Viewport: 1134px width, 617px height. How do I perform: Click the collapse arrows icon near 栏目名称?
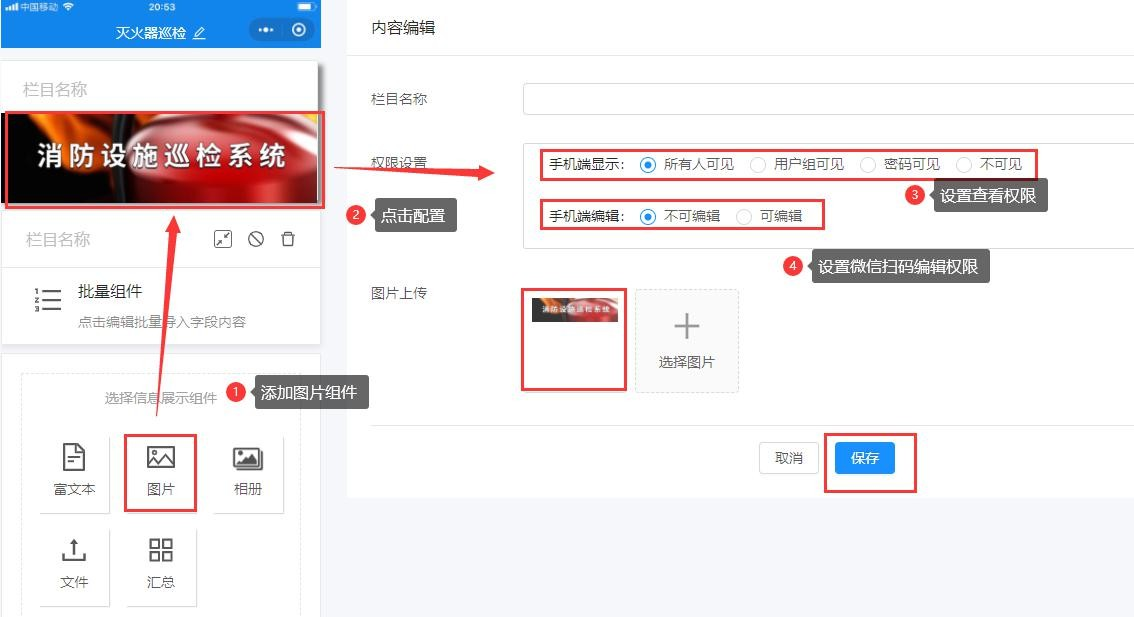[x=223, y=239]
